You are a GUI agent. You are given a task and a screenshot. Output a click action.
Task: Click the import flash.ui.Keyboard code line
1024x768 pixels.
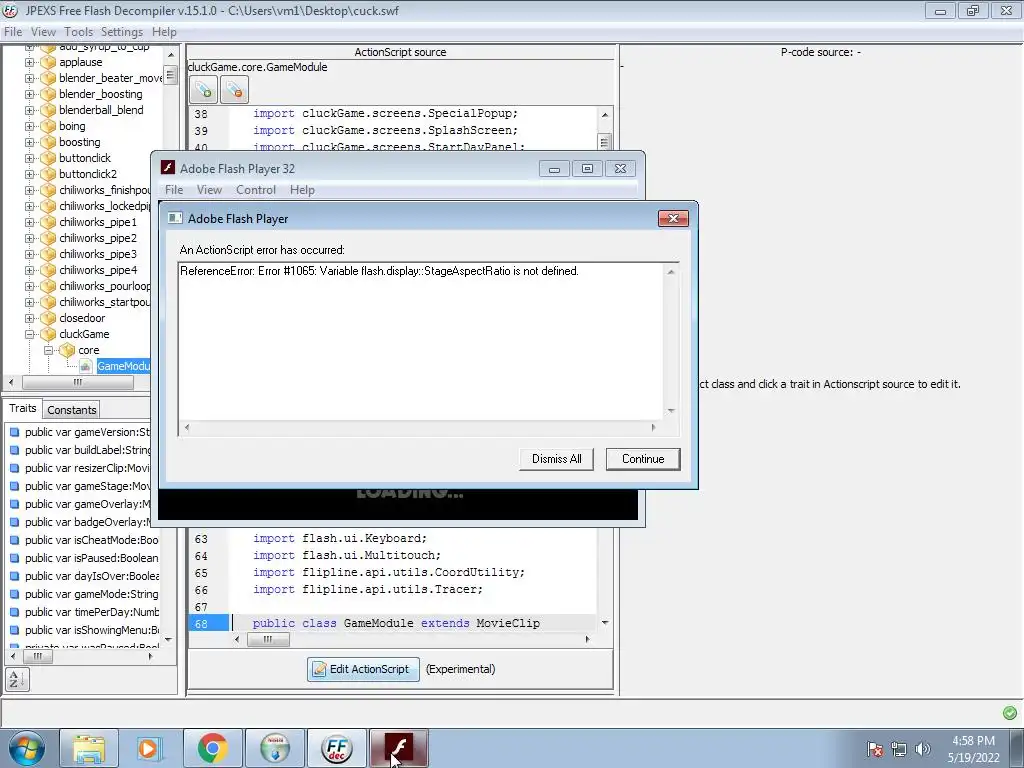coord(340,539)
